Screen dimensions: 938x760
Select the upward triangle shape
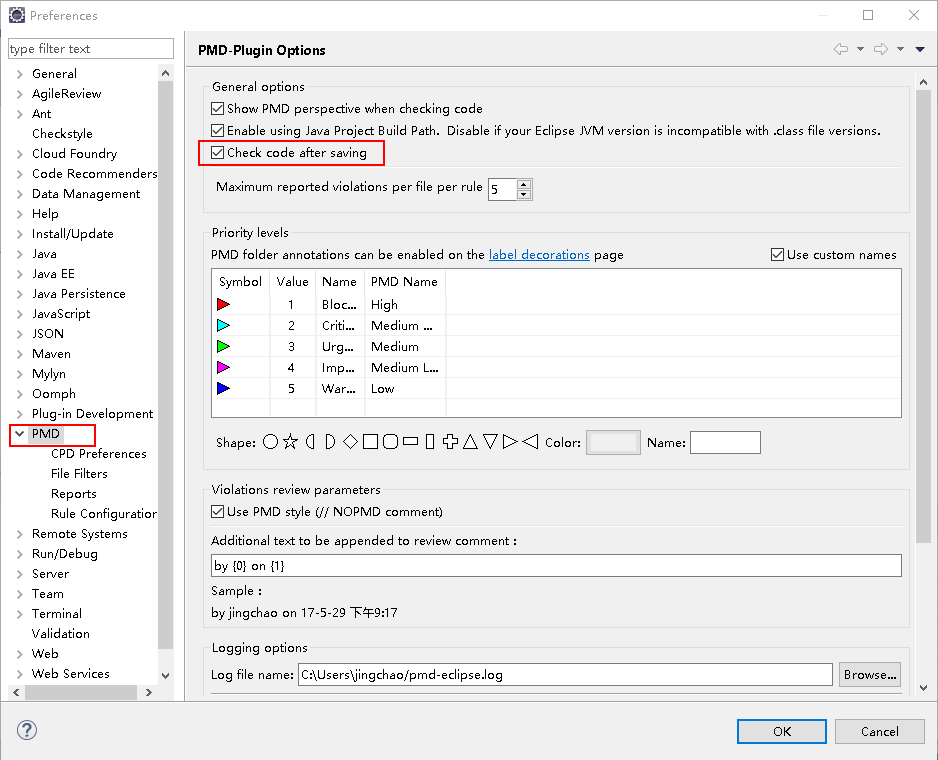(470, 442)
